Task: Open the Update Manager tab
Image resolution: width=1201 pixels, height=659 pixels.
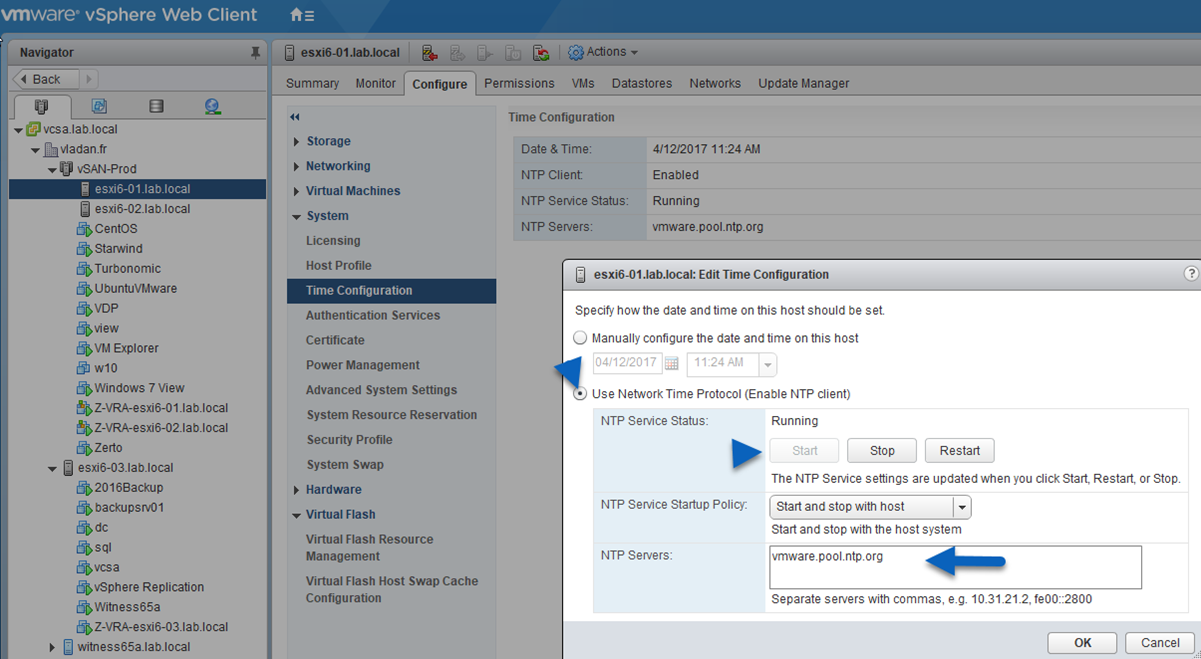Action: pos(804,83)
